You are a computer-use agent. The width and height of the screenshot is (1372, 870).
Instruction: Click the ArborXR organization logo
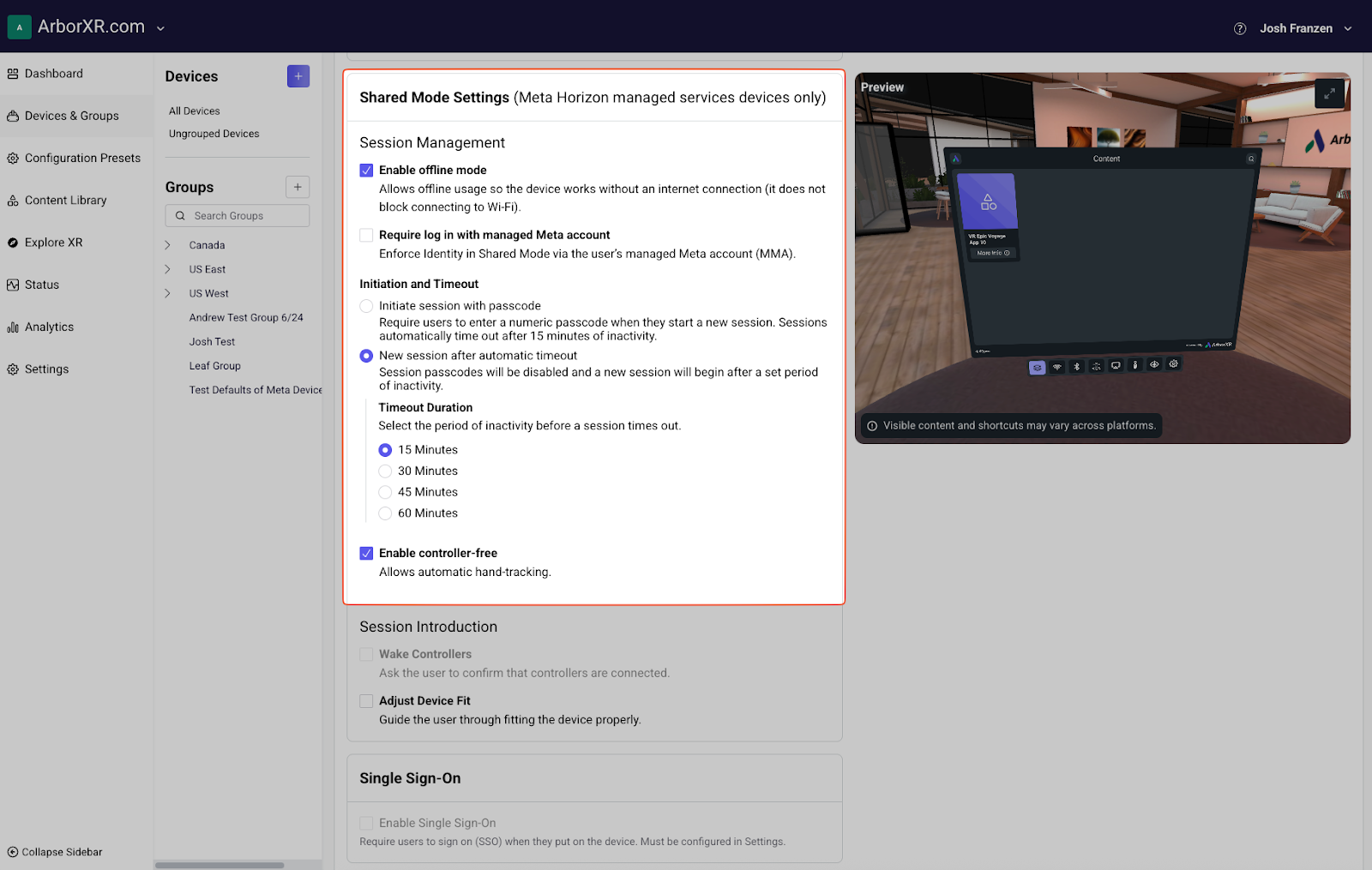tap(20, 27)
